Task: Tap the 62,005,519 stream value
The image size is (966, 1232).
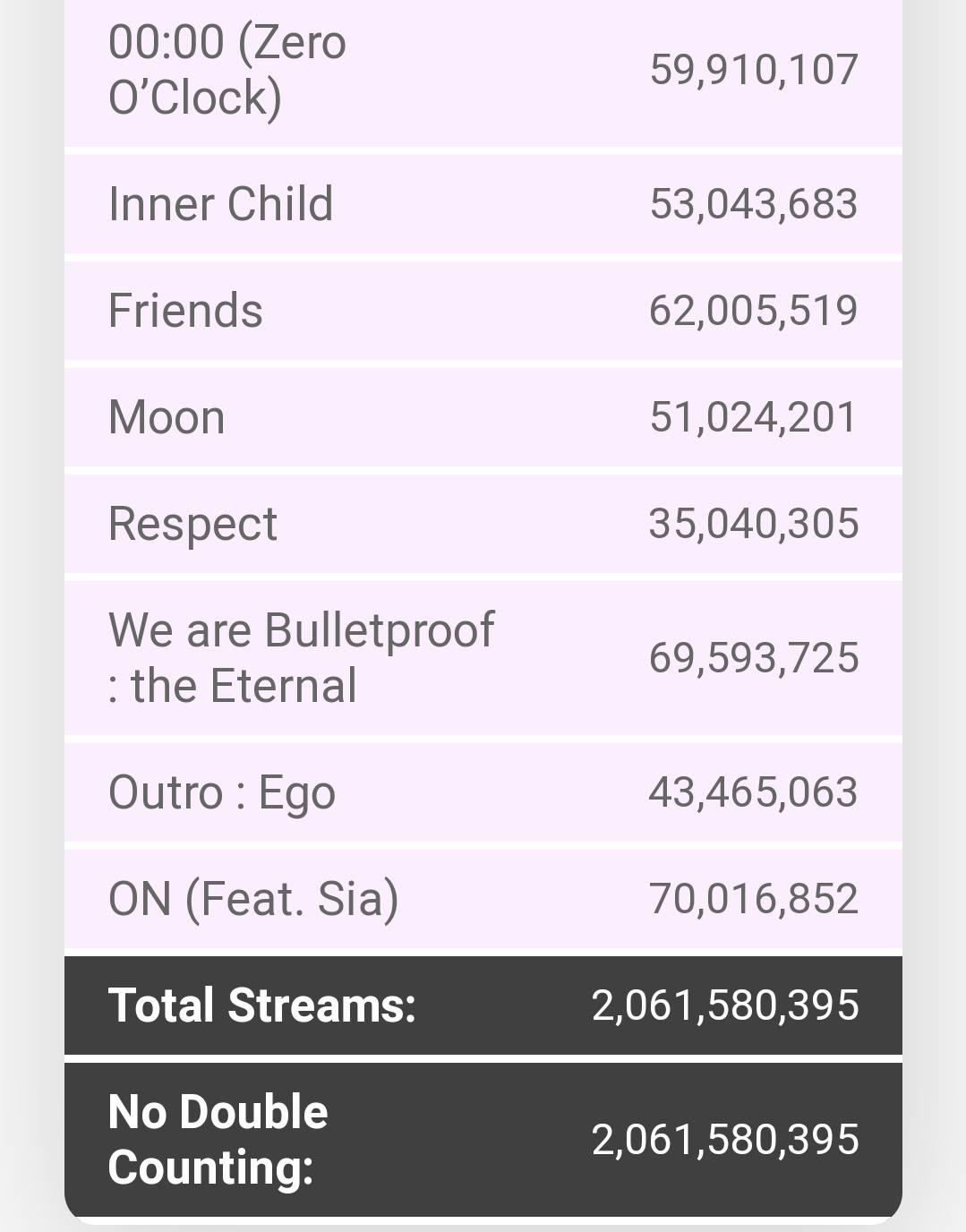Action: (754, 311)
